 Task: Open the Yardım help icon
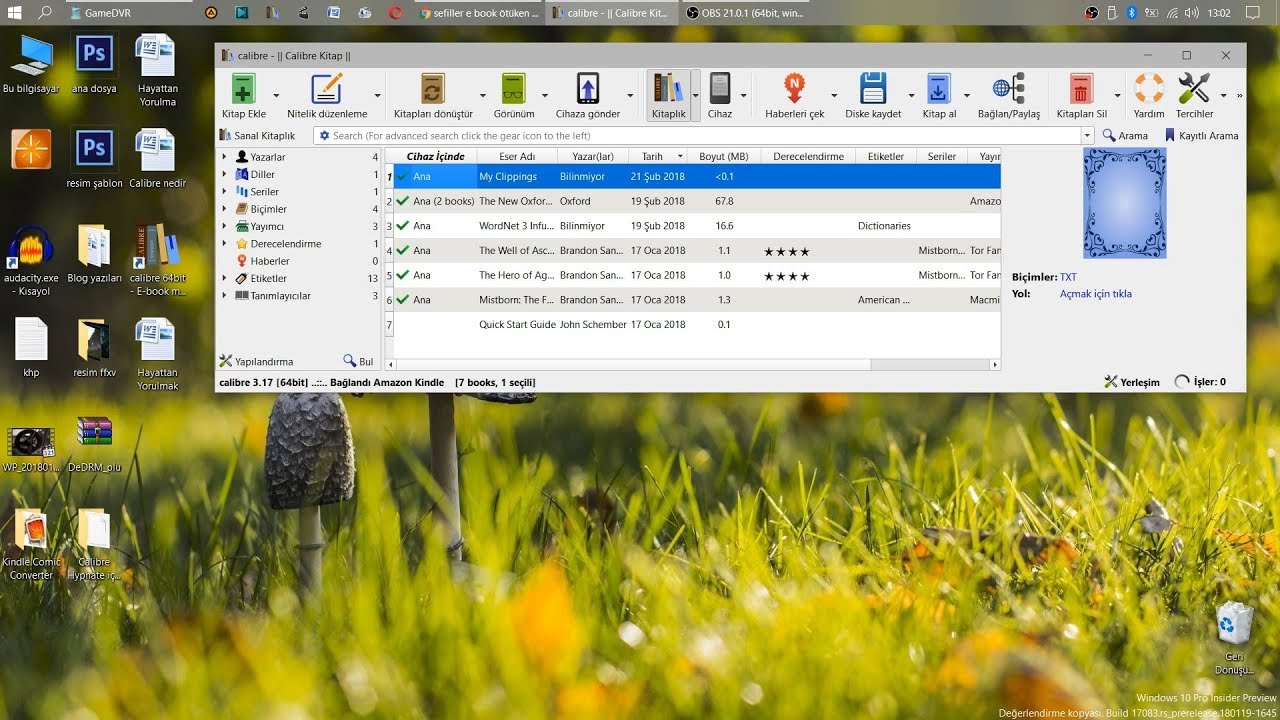tap(1149, 89)
